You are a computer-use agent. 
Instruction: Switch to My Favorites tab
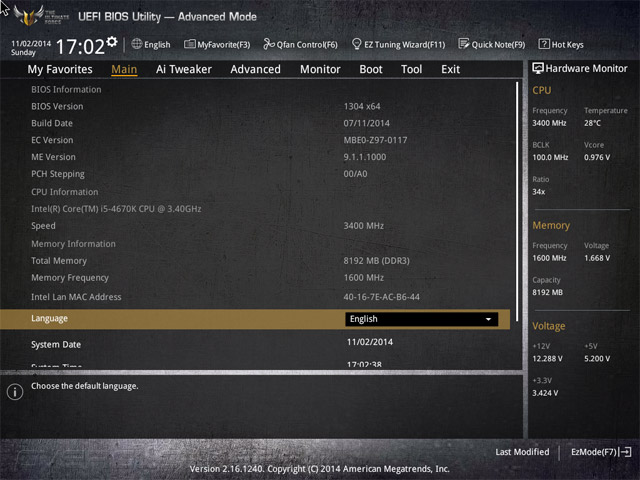click(x=60, y=69)
